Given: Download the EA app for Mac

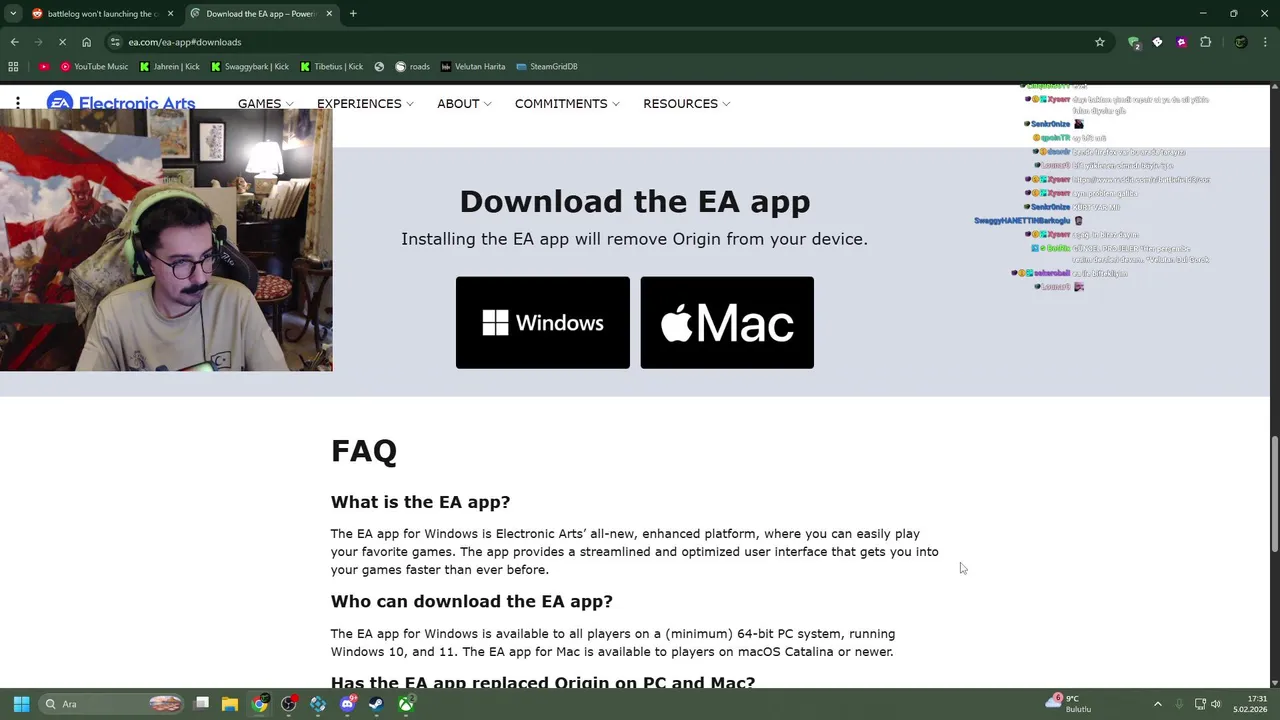Looking at the screenshot, I should point(727,322).
